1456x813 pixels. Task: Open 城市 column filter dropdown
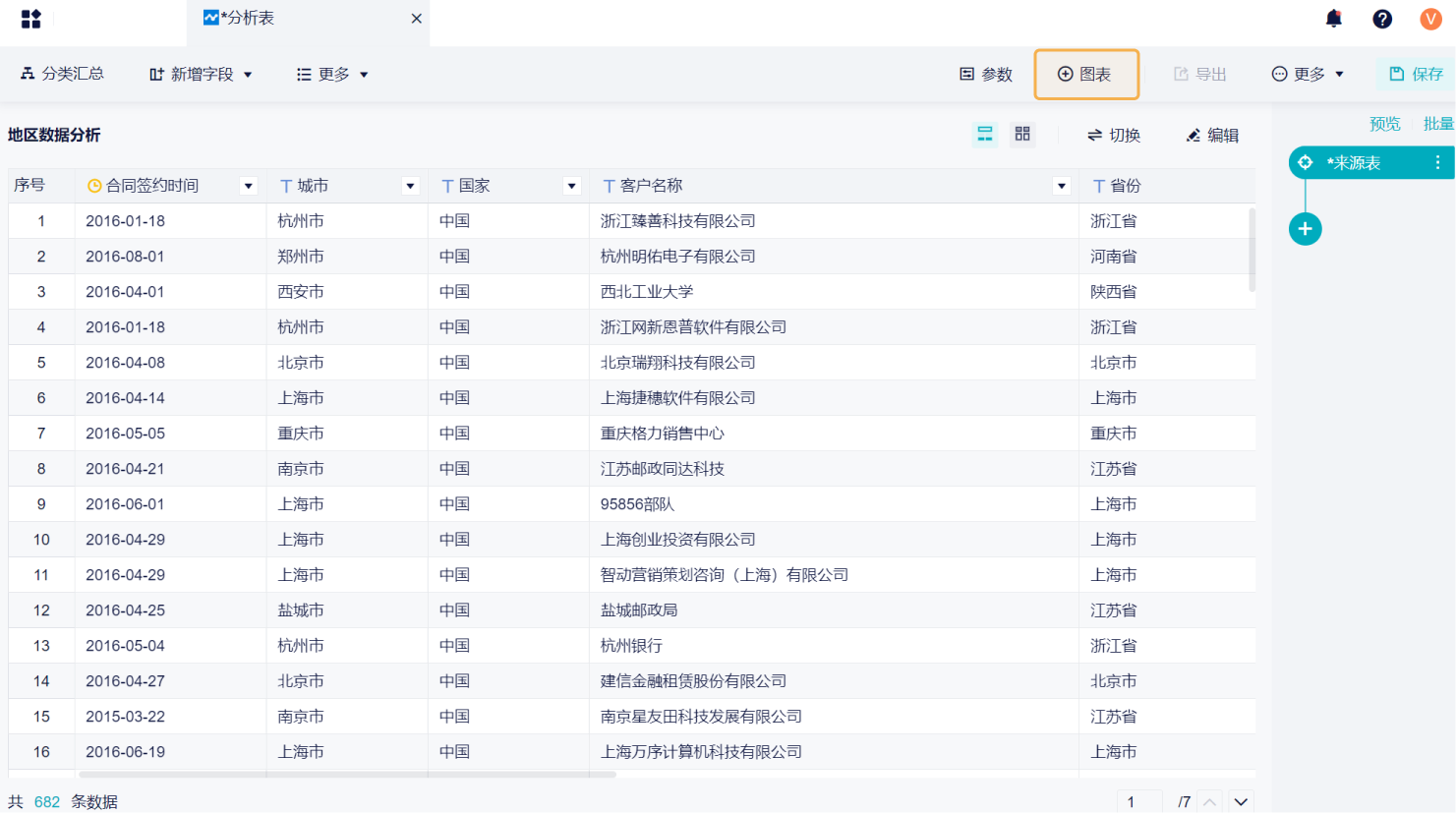click(x=411, y=186)
